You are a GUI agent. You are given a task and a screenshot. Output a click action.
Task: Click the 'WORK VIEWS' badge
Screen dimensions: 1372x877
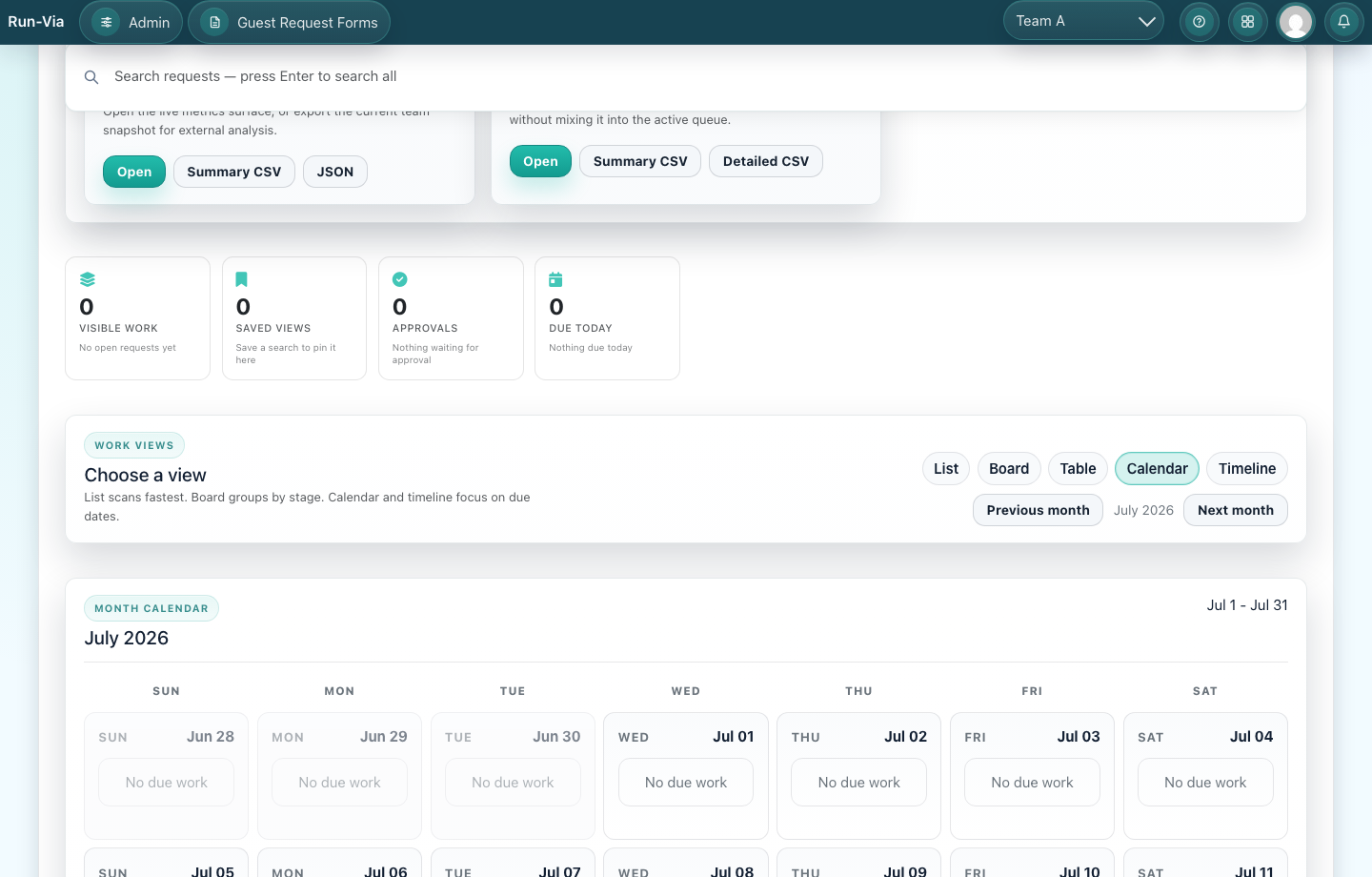tap(134, 445)
